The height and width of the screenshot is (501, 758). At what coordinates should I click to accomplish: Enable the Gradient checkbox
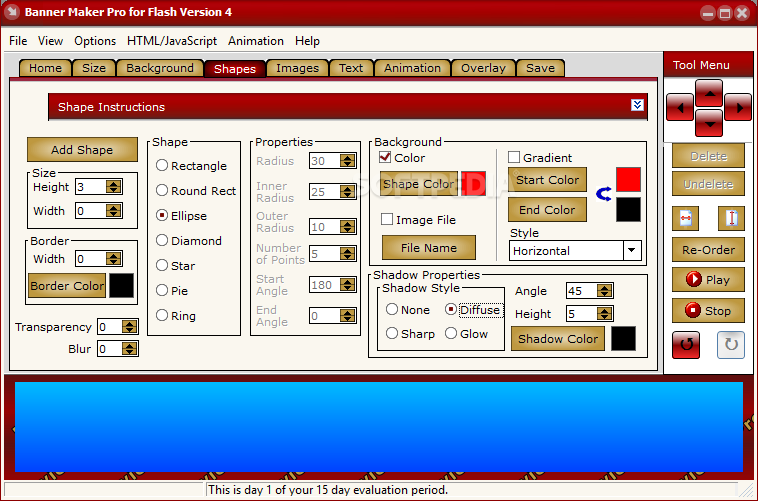(514, 157)
